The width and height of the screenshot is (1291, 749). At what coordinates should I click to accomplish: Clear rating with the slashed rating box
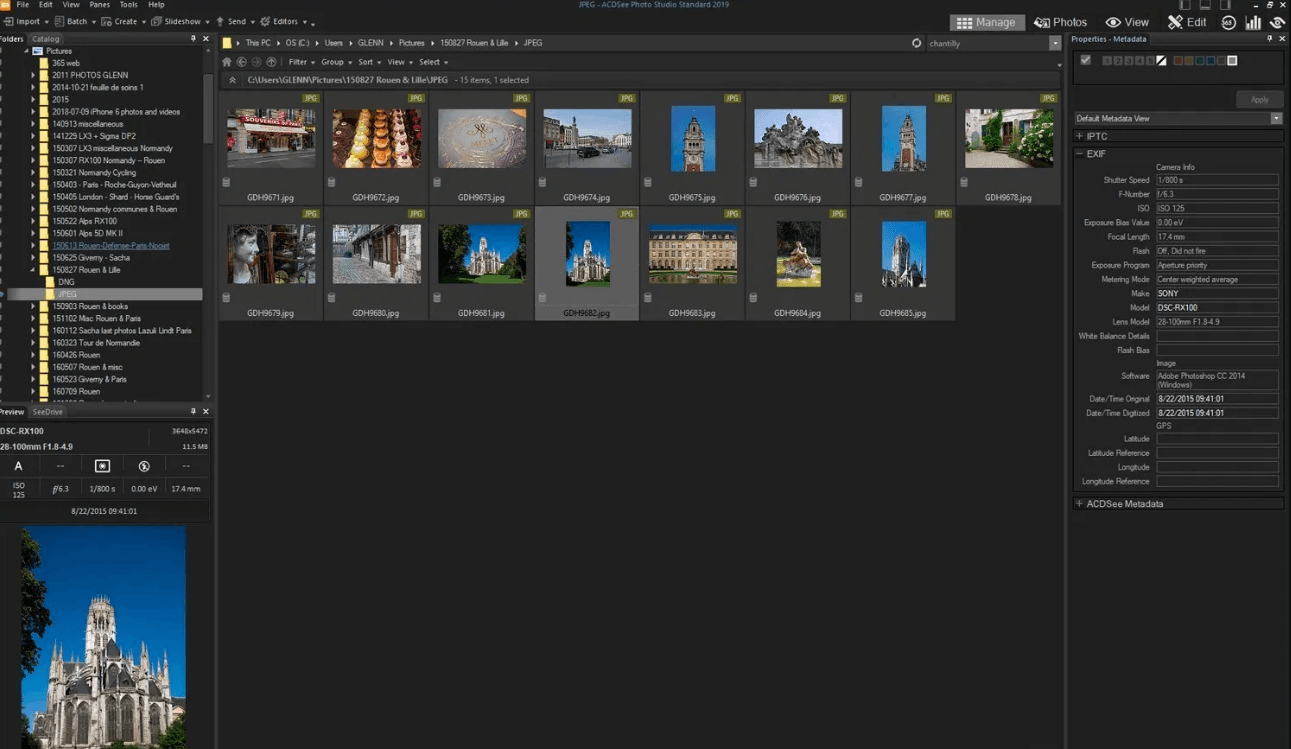tap(1161, 61)
